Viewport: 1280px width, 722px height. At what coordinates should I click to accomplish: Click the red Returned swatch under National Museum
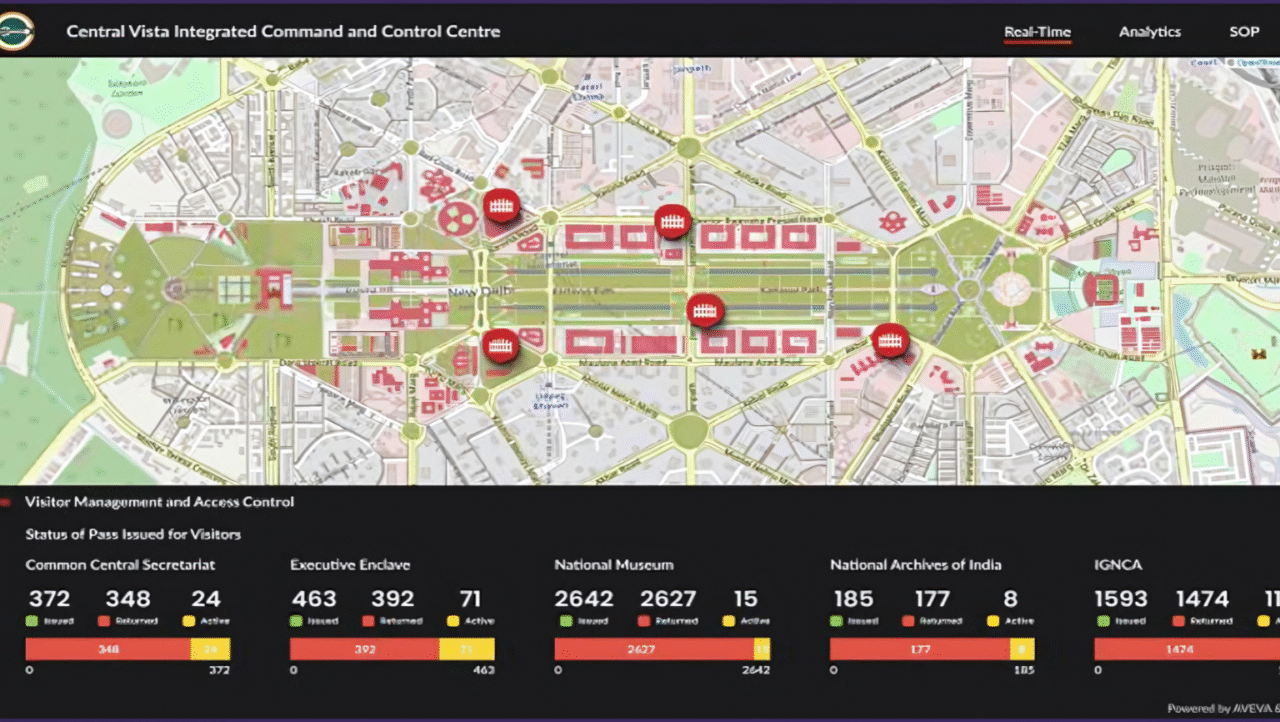(x=644, y=621)
